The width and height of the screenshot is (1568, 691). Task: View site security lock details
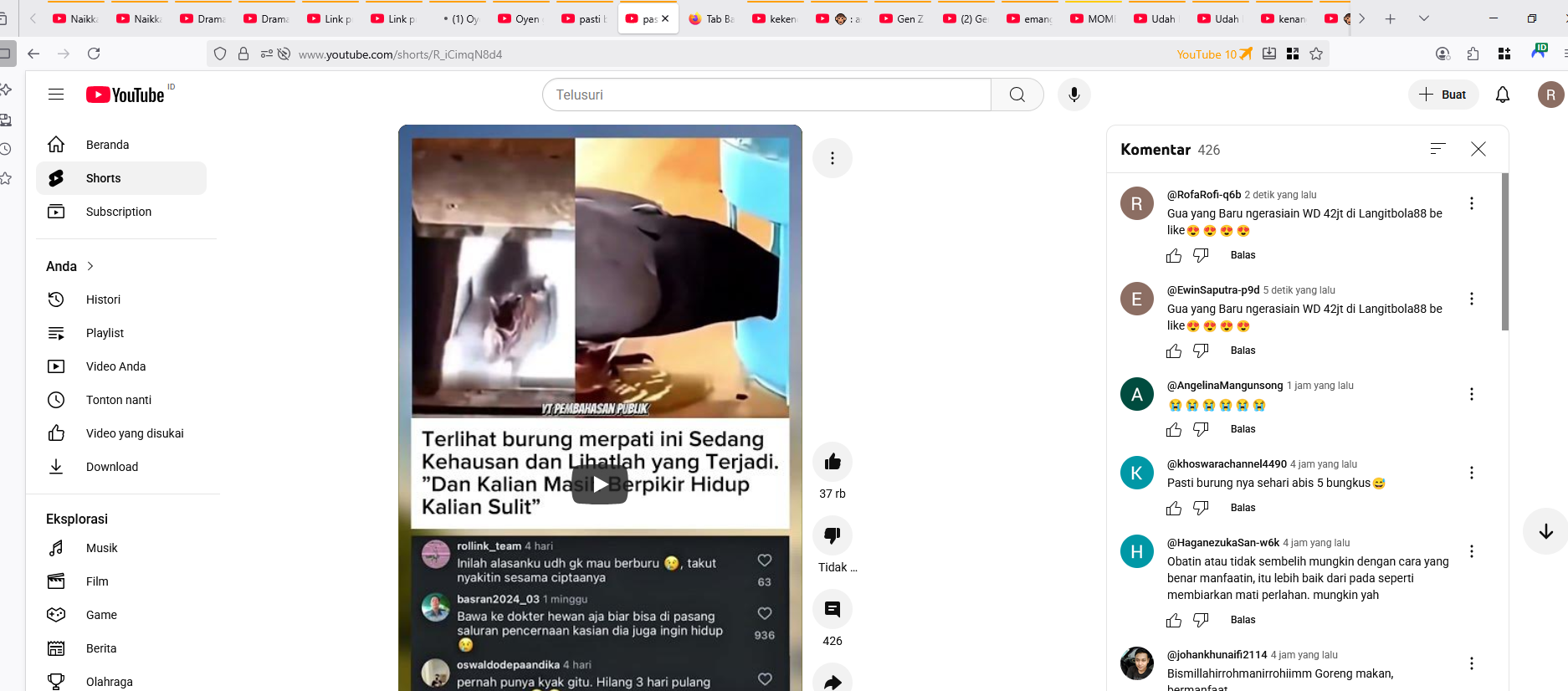[243, 54]
